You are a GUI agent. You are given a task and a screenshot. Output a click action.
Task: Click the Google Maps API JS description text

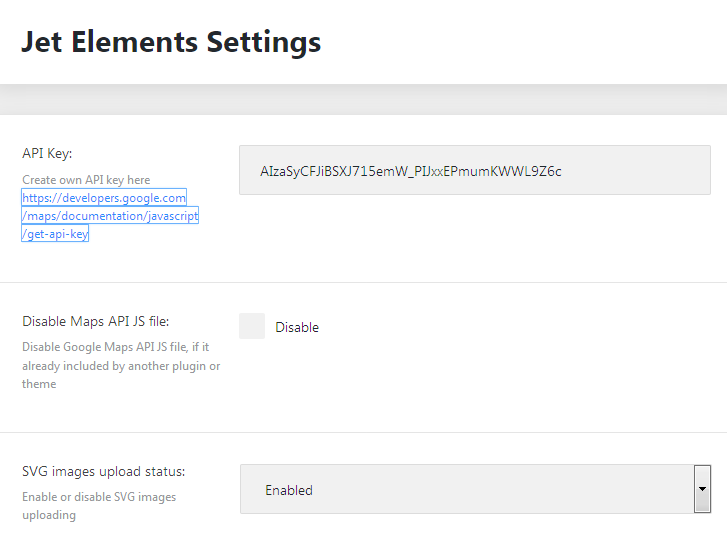coord(121,365)
